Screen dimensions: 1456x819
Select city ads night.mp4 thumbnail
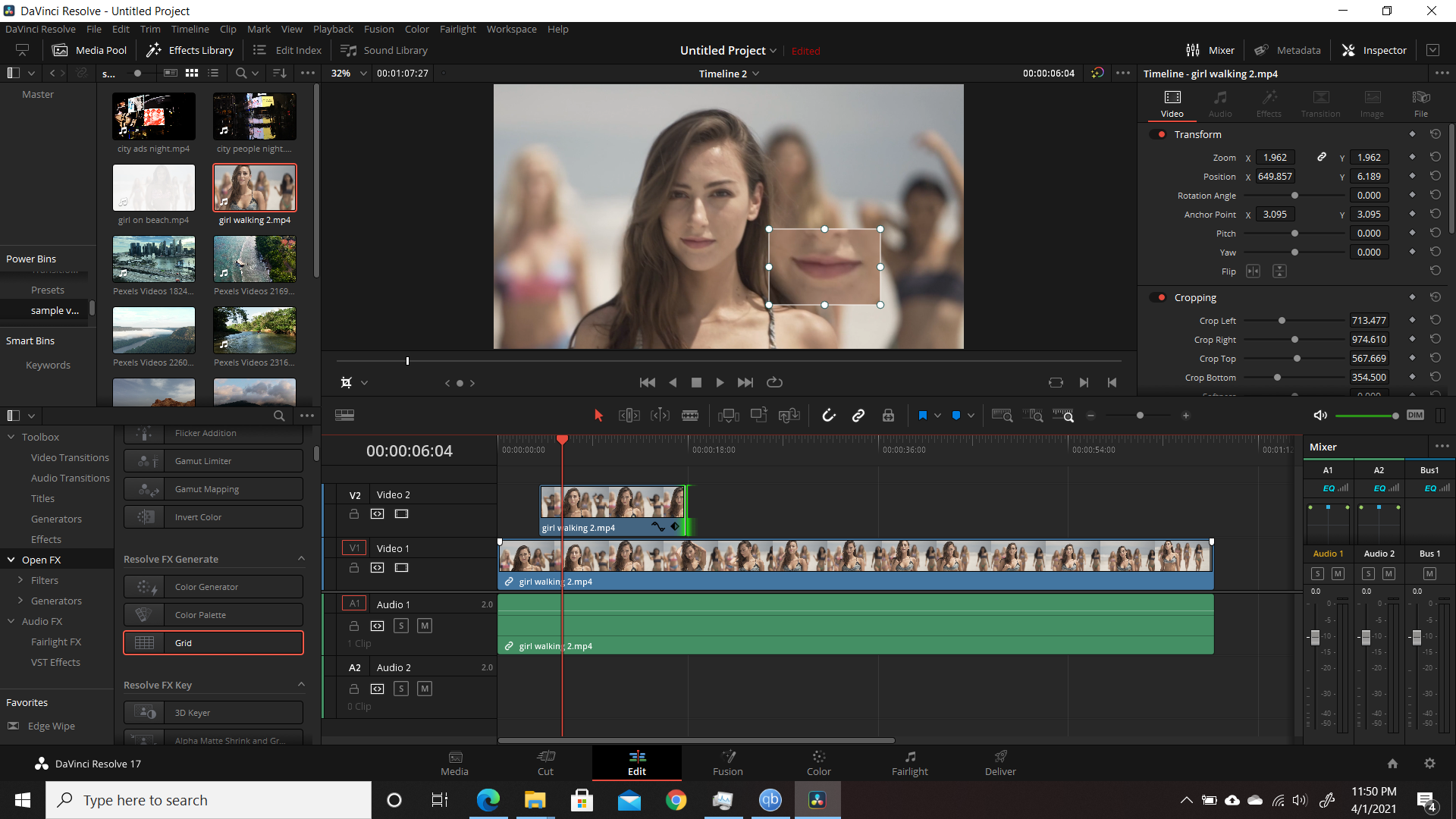154,116
